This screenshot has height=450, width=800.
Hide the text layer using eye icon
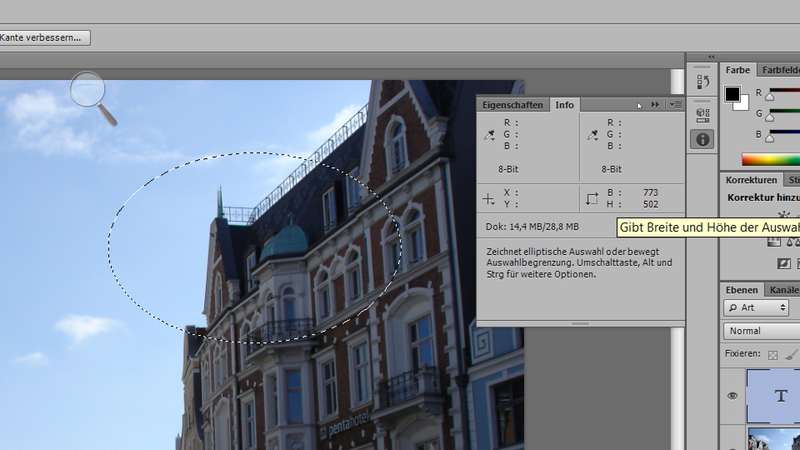click(x=733, y=396)
